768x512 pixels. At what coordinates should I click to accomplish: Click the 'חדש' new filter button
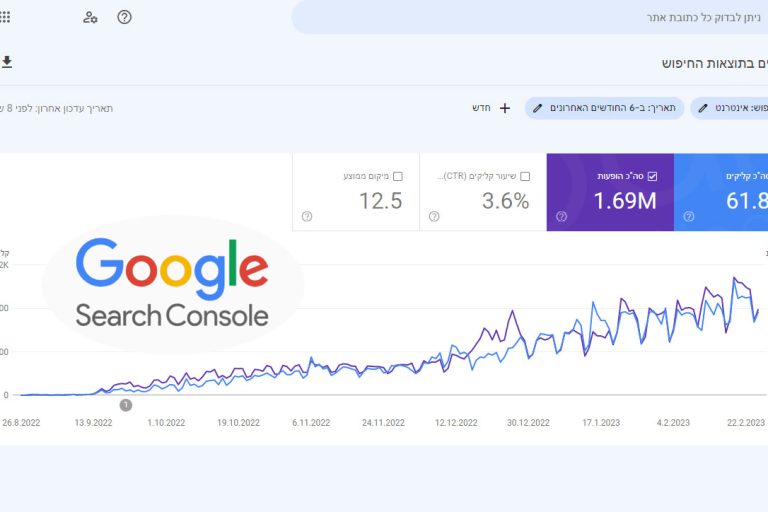[x=492, y=107]
